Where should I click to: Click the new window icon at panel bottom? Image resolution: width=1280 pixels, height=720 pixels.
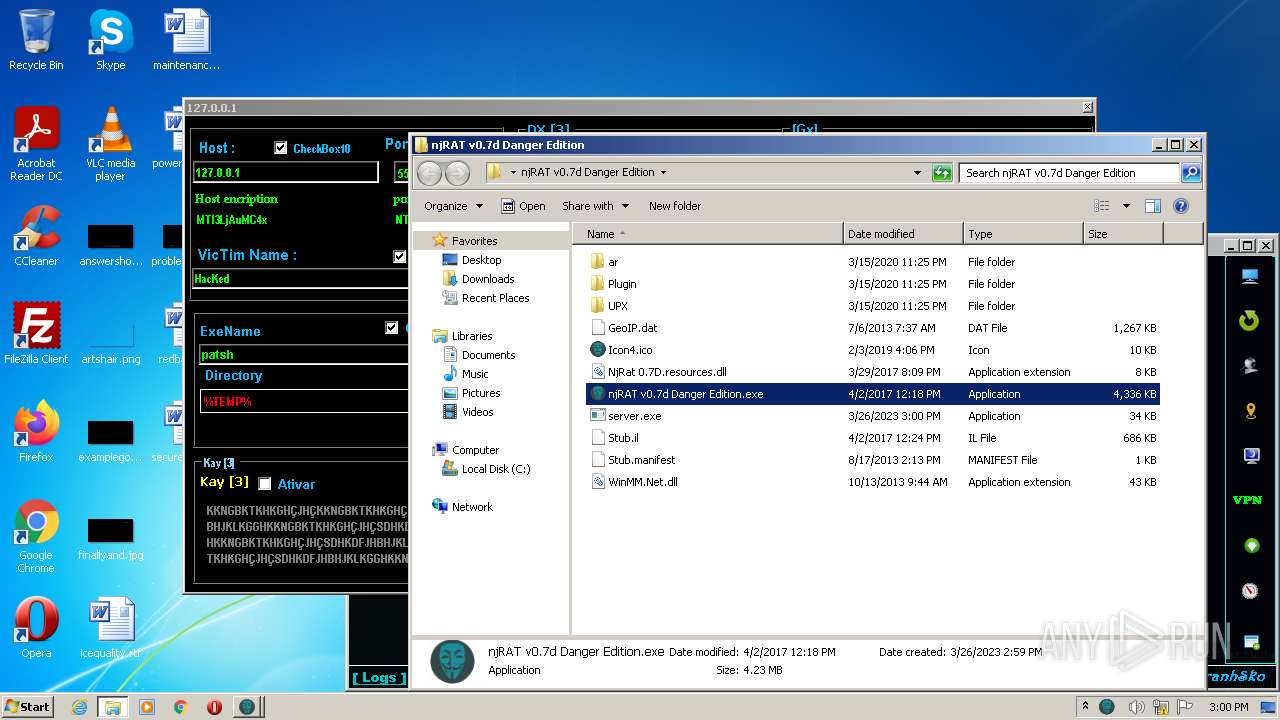pos(1251,641)
